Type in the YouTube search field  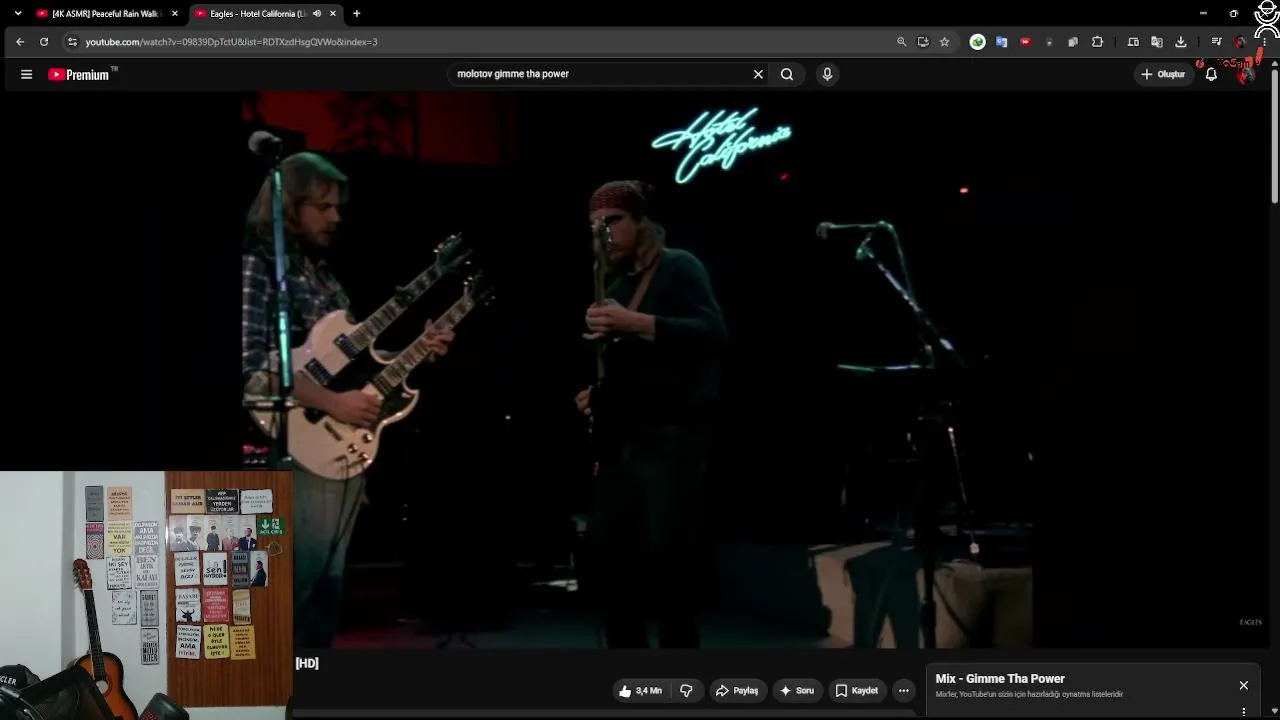[x=600, y=74]
